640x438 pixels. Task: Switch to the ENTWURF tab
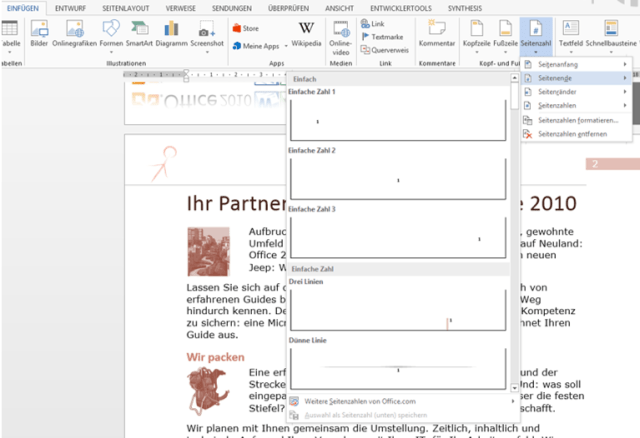(x=69, y=6)
